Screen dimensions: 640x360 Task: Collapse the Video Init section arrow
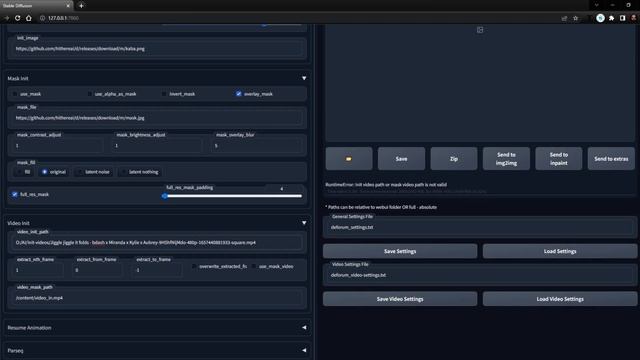coord(304,223)
